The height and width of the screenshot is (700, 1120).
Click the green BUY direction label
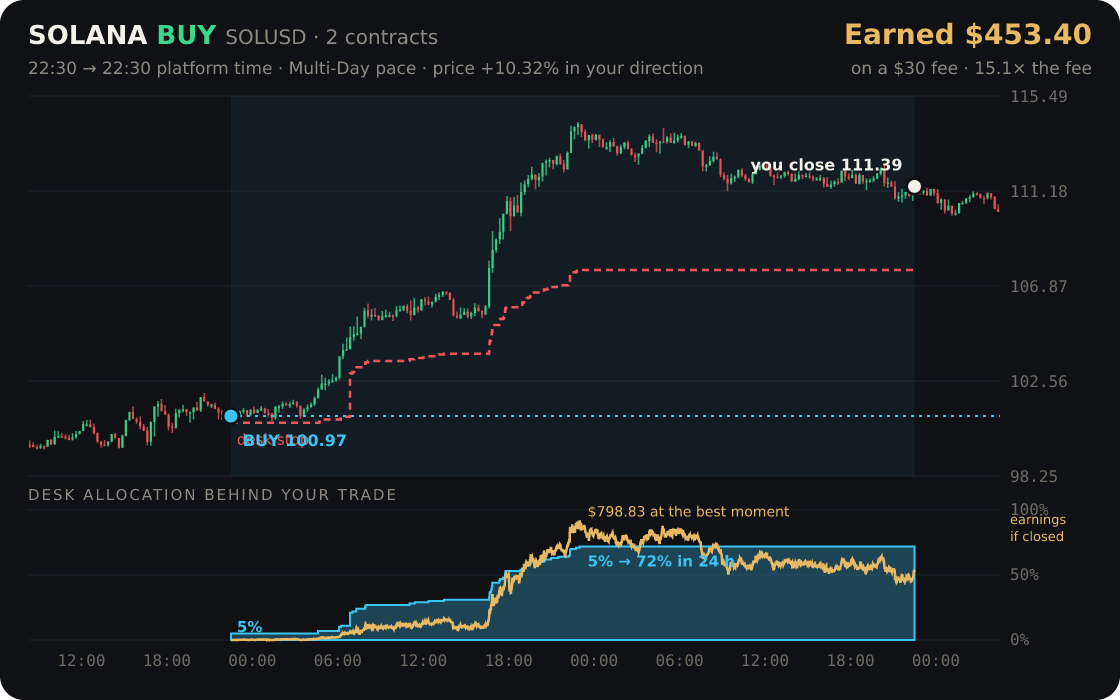pyautogui.click(x=186, y=36)
